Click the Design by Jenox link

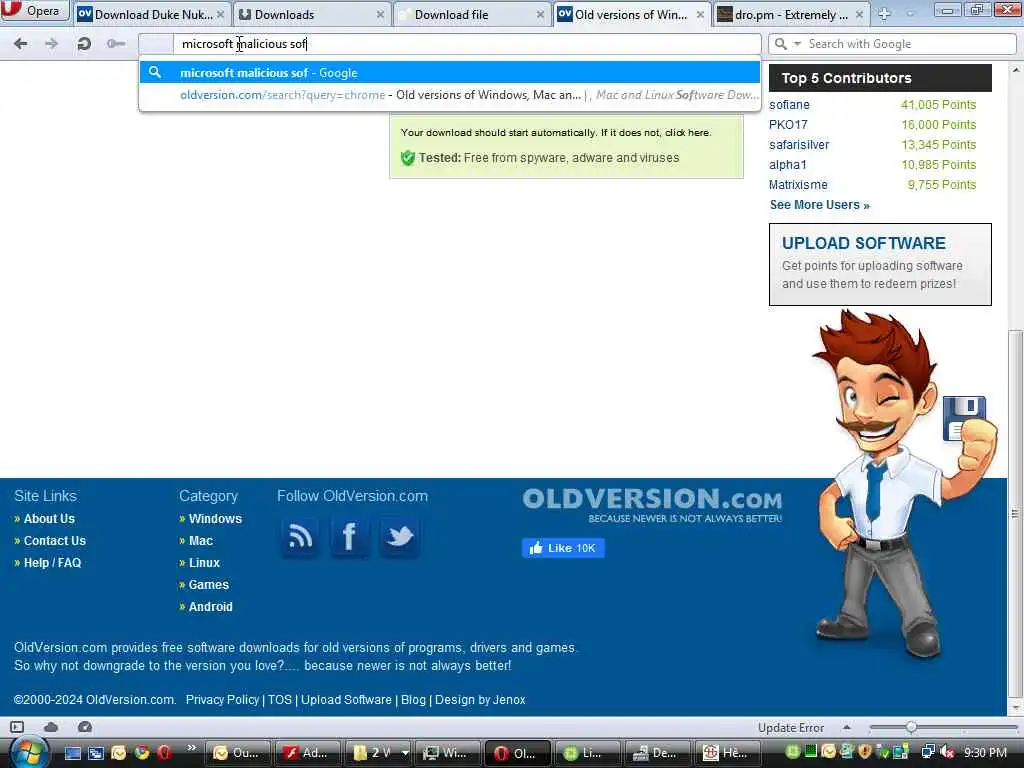tap(480, 699)
